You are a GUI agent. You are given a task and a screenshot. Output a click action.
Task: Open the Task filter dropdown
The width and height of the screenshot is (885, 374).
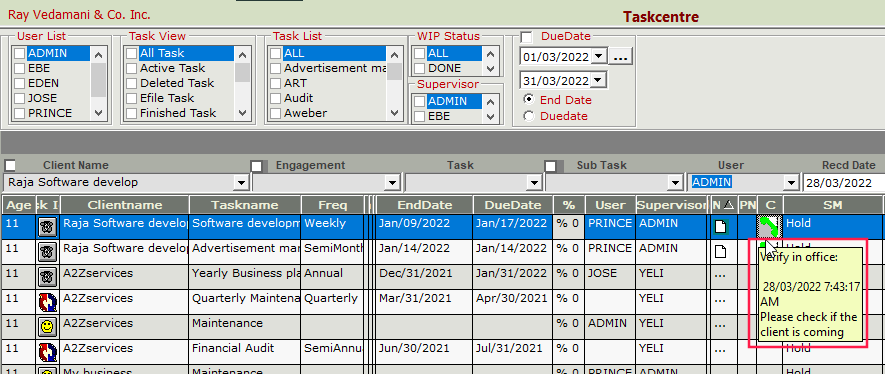(533, 183)
